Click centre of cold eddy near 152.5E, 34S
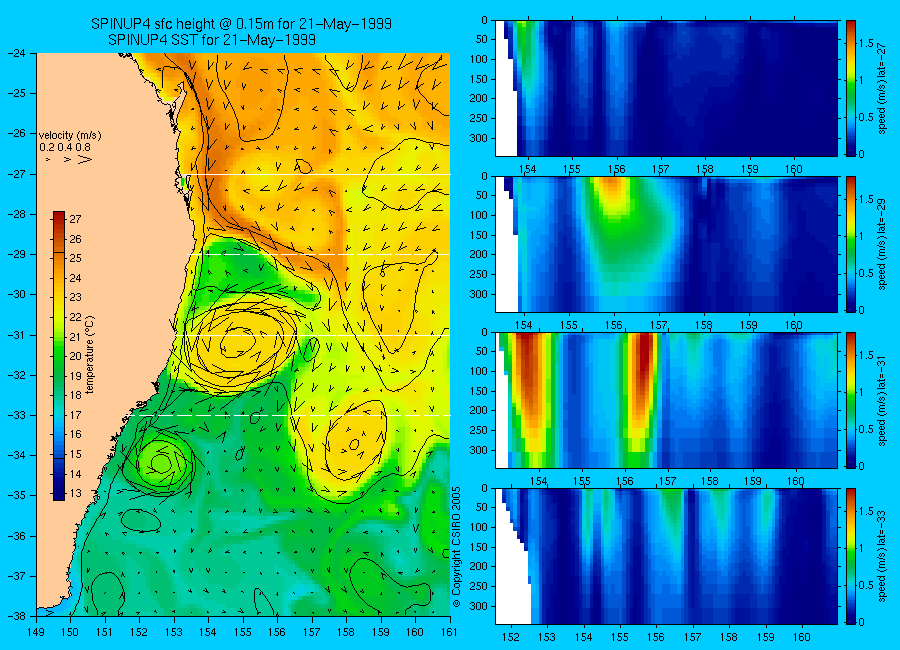 point(161,463)
